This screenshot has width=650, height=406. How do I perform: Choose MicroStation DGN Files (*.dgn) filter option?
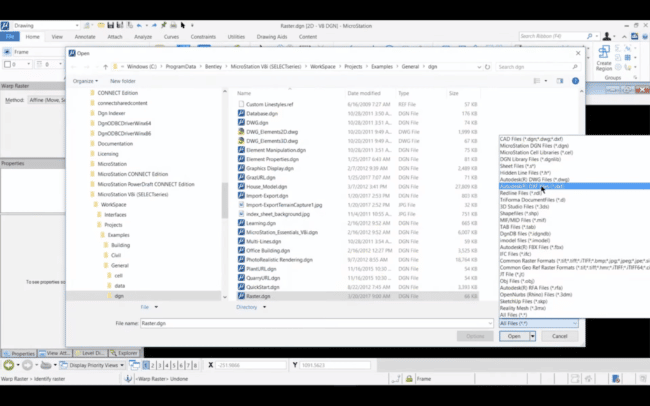coord(534,146)
